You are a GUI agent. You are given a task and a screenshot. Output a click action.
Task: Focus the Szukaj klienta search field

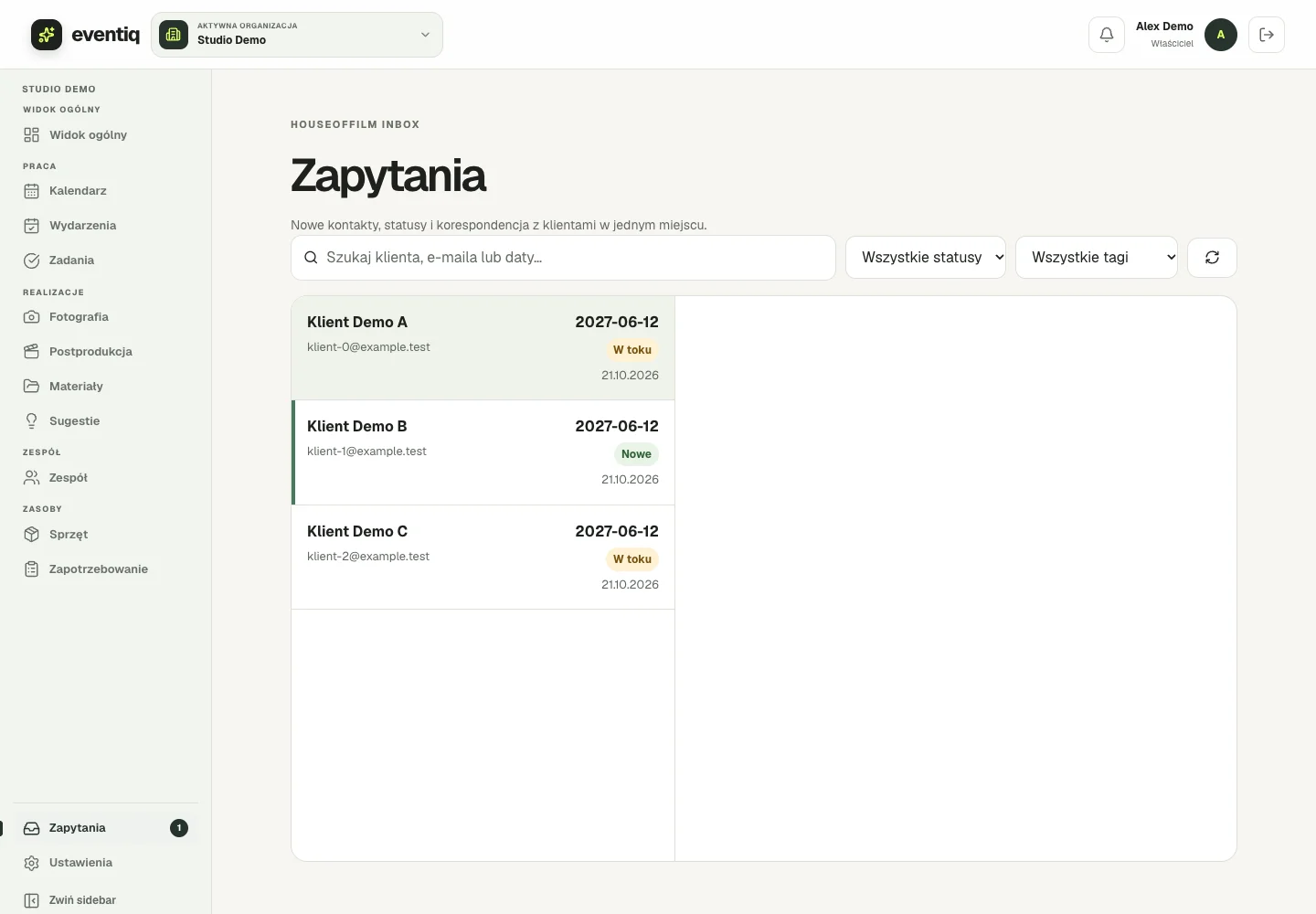tap(563, 258)
